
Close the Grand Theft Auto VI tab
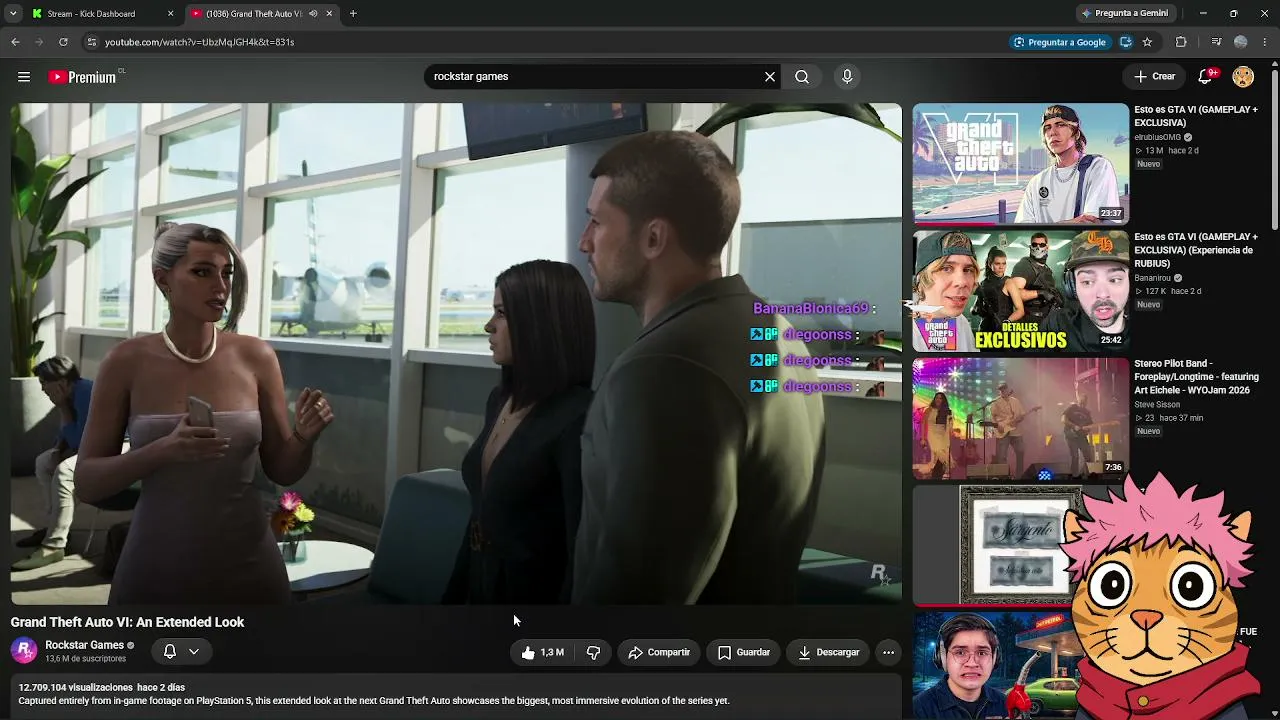[329, 14]
